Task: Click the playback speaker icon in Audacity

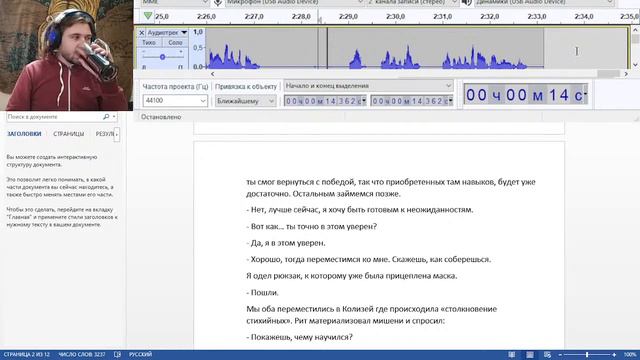Action: click(x=467, y=2)
